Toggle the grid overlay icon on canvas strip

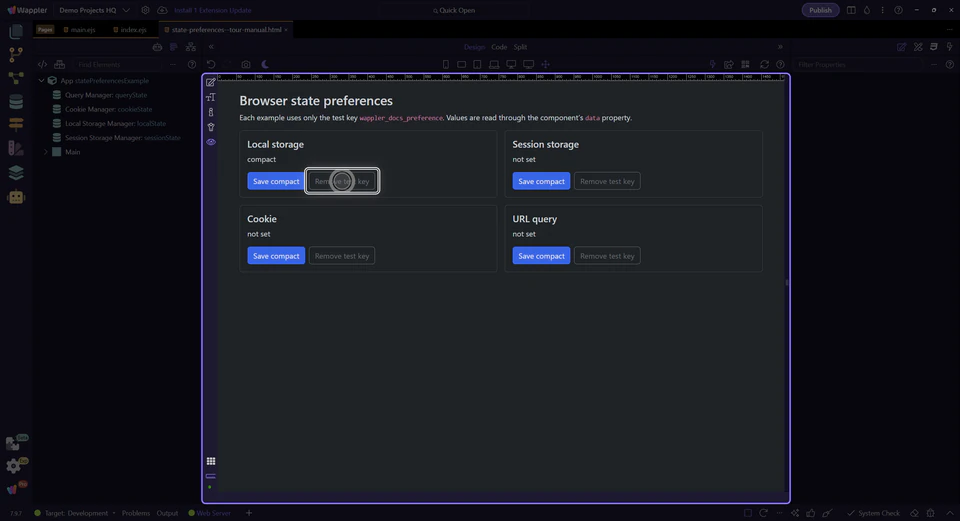[211, 461]
